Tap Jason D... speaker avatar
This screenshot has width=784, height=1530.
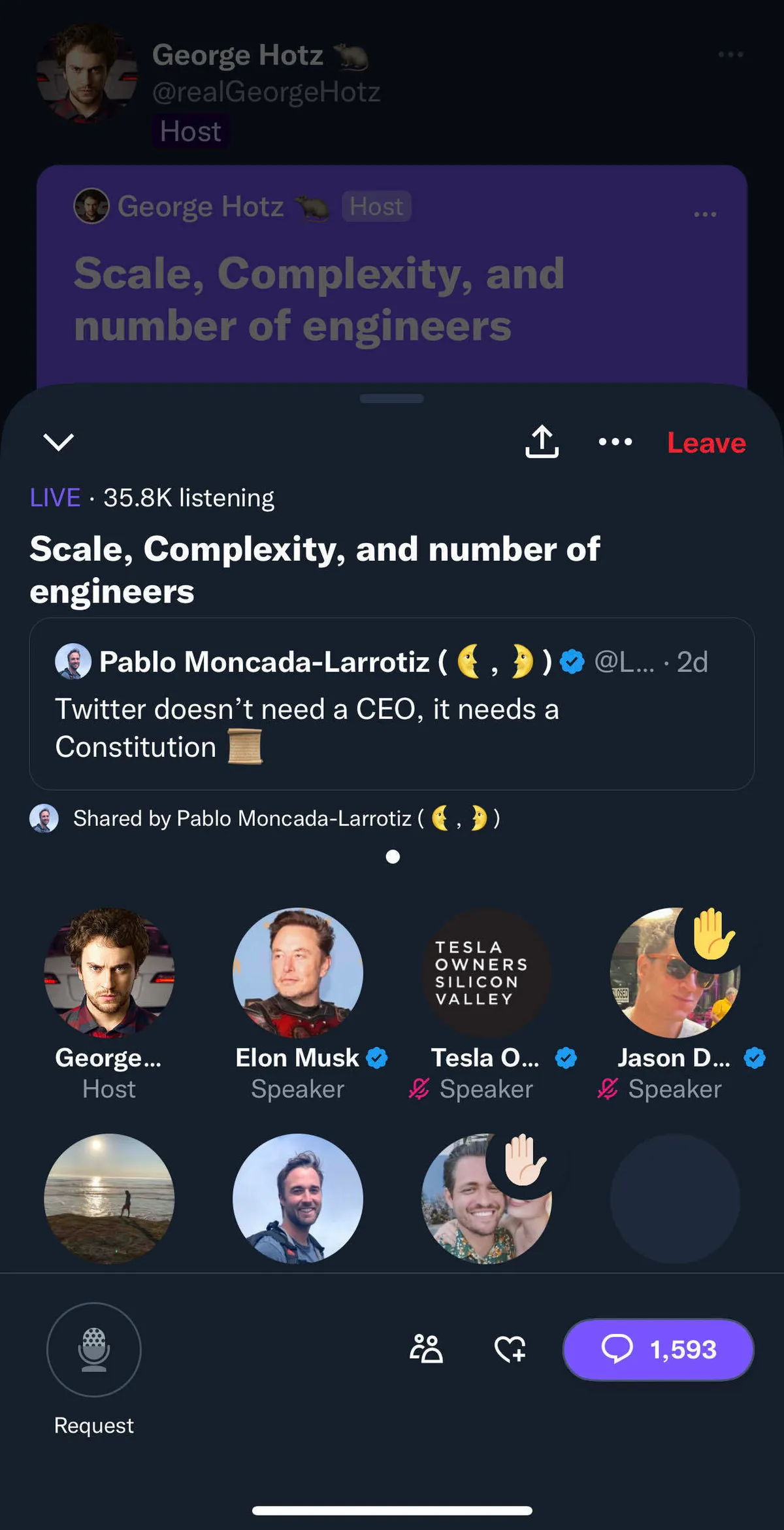click(x=674, y=972)
